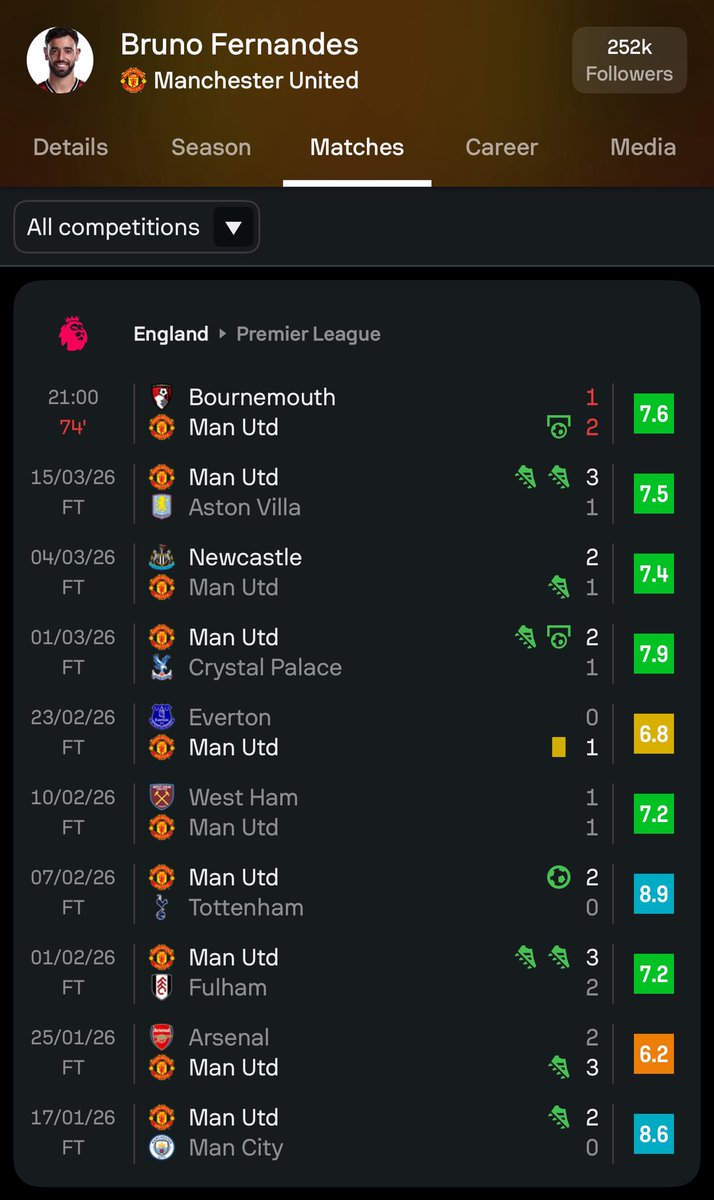The width and height of the screenshot is (714, 1200).
Task: Click the Tottenham club crest
Action: coord(161,907)
